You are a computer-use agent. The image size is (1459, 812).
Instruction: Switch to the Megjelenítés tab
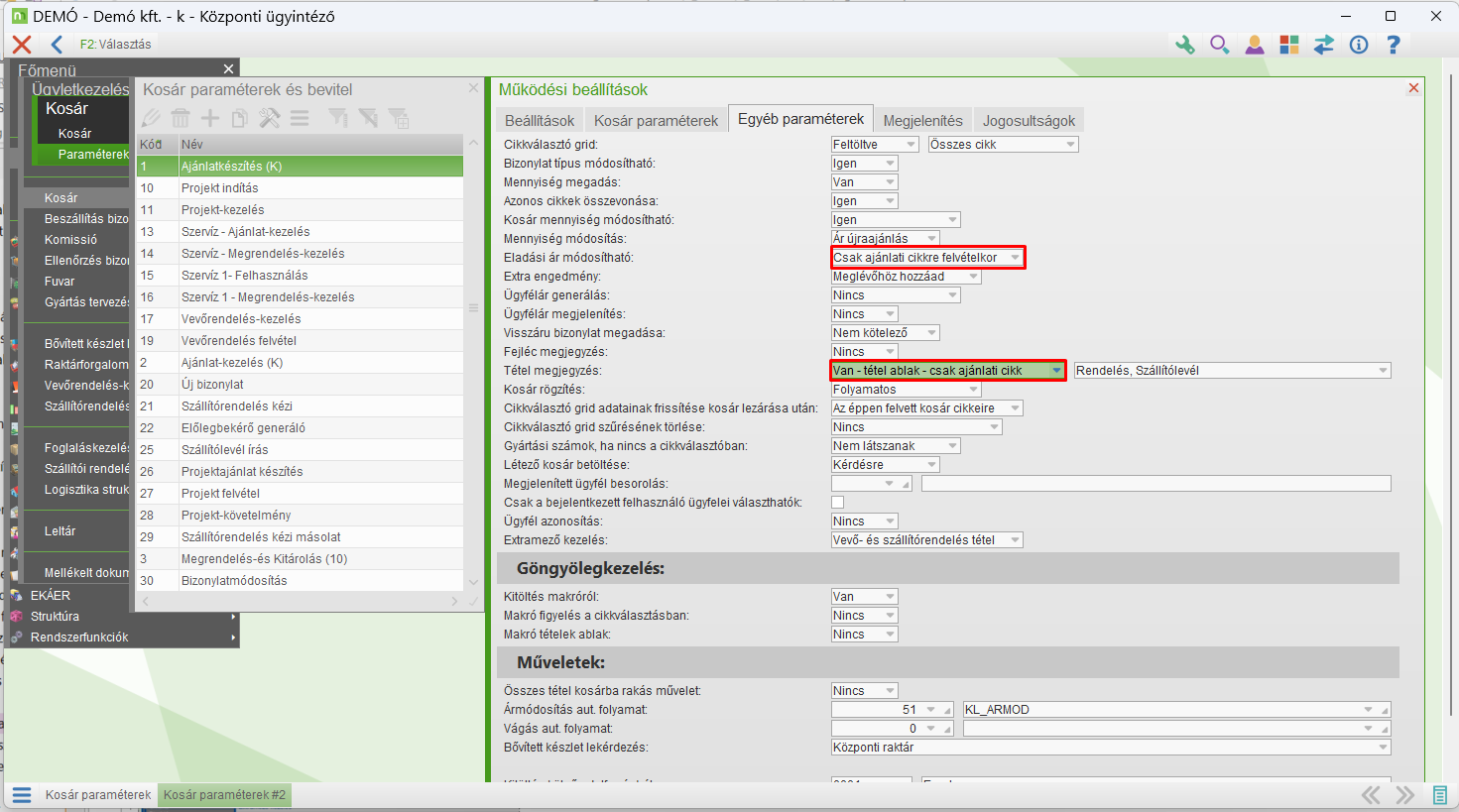922,120
